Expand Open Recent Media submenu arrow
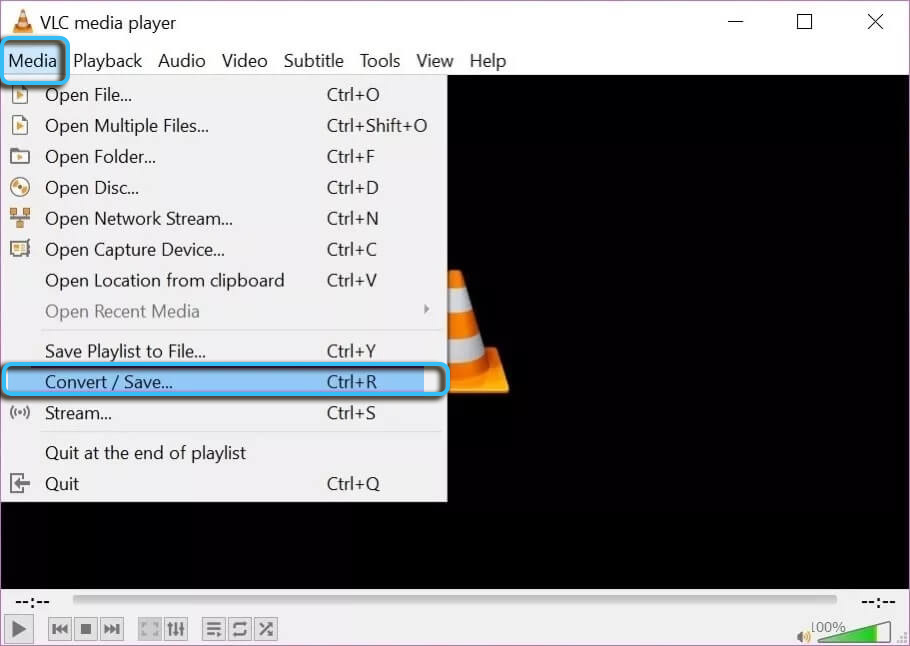Image resolution: width=910 pixels, height=646 pixels. [x=427, y=309]
